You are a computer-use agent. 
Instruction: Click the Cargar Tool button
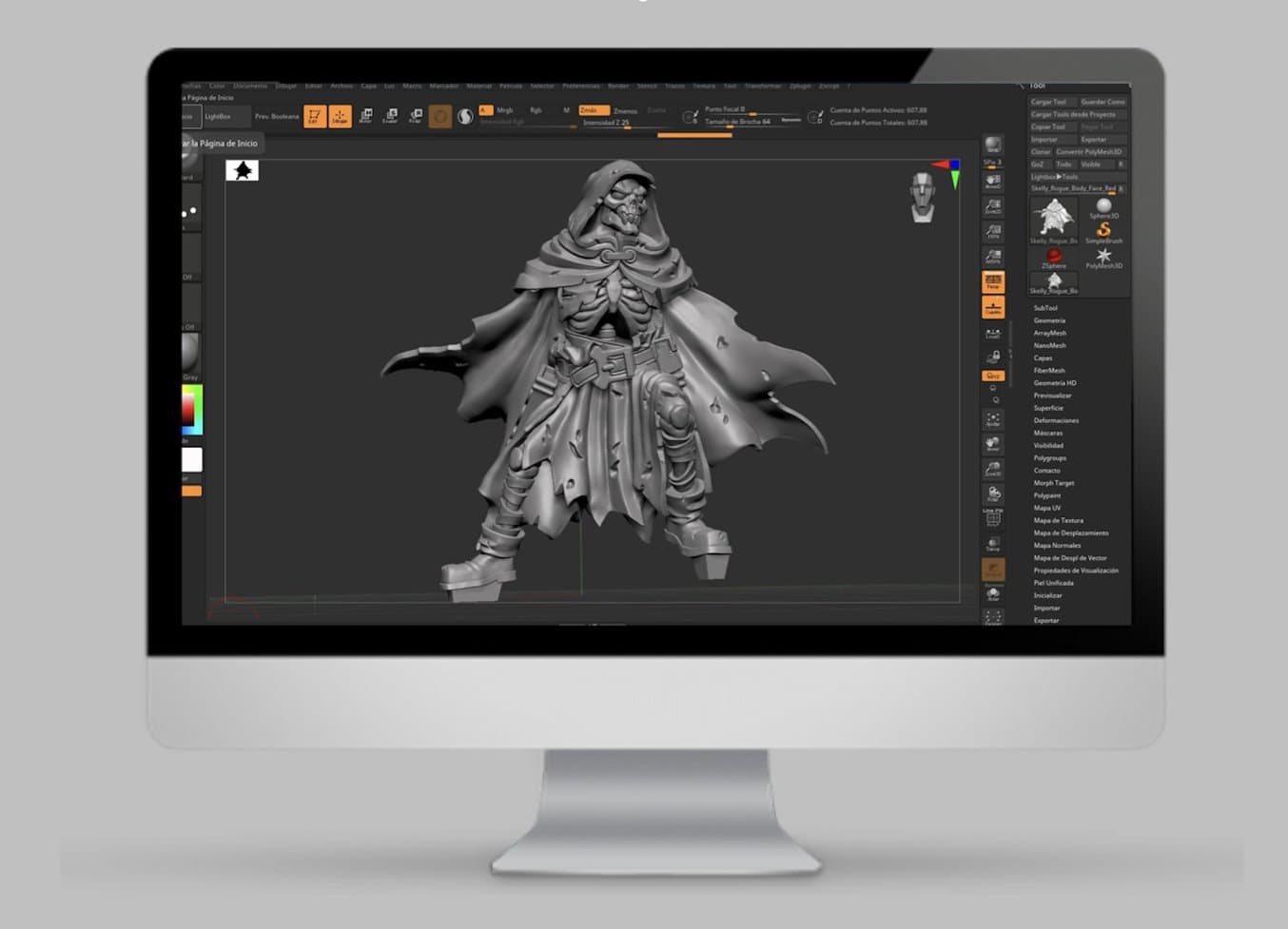[x=1049, y=102]
